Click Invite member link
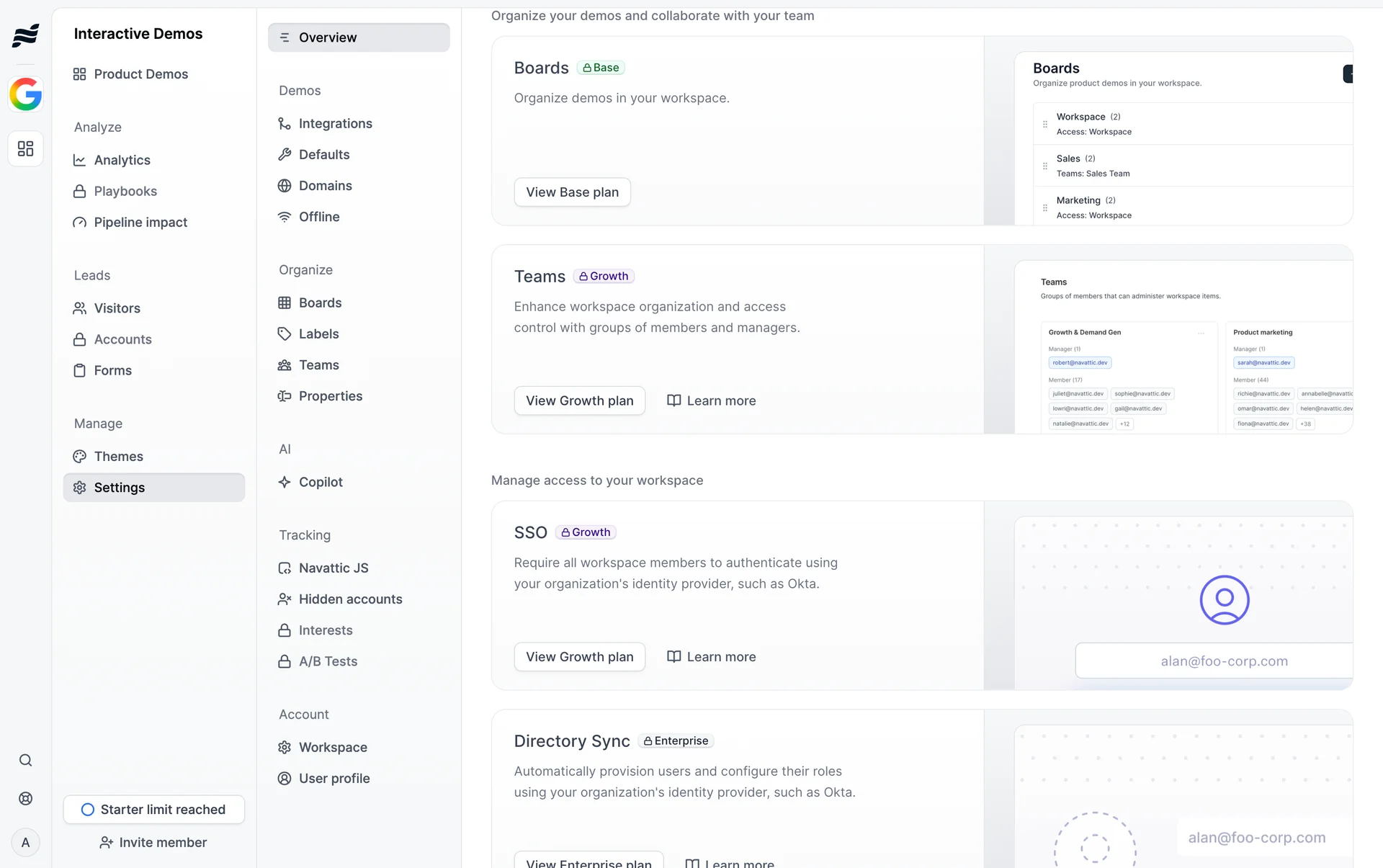1383x868 pixels. click(x=153, y=842)
